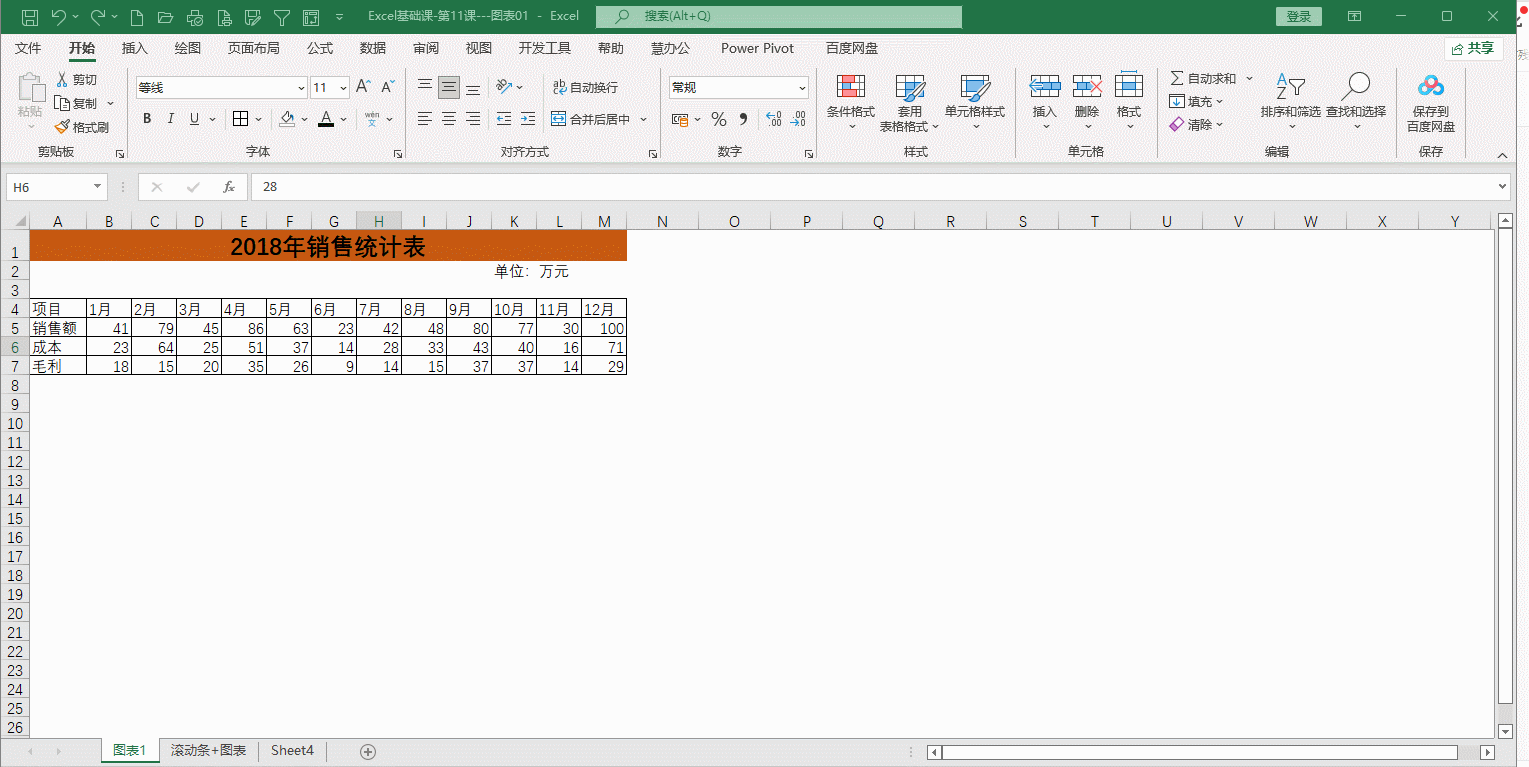The width and height of the screenshot is (1529, 767).
Task: Expand the number format combo box
Action: point(802,88)
